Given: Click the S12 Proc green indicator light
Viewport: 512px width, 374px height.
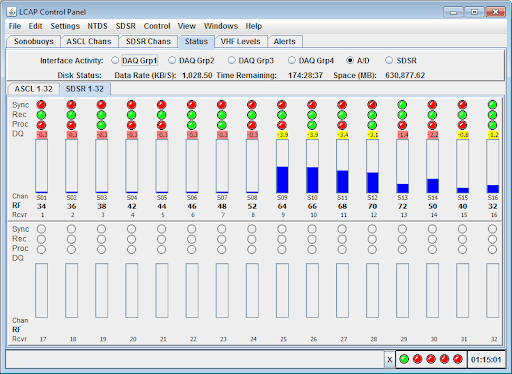Looking at the screenshot, I should coord(372,125).
